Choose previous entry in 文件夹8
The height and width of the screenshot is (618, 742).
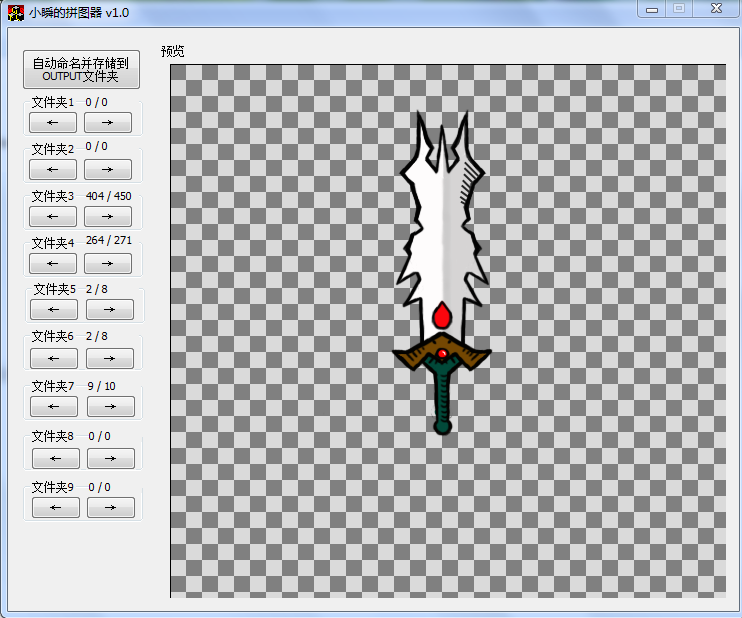point(56,458)
